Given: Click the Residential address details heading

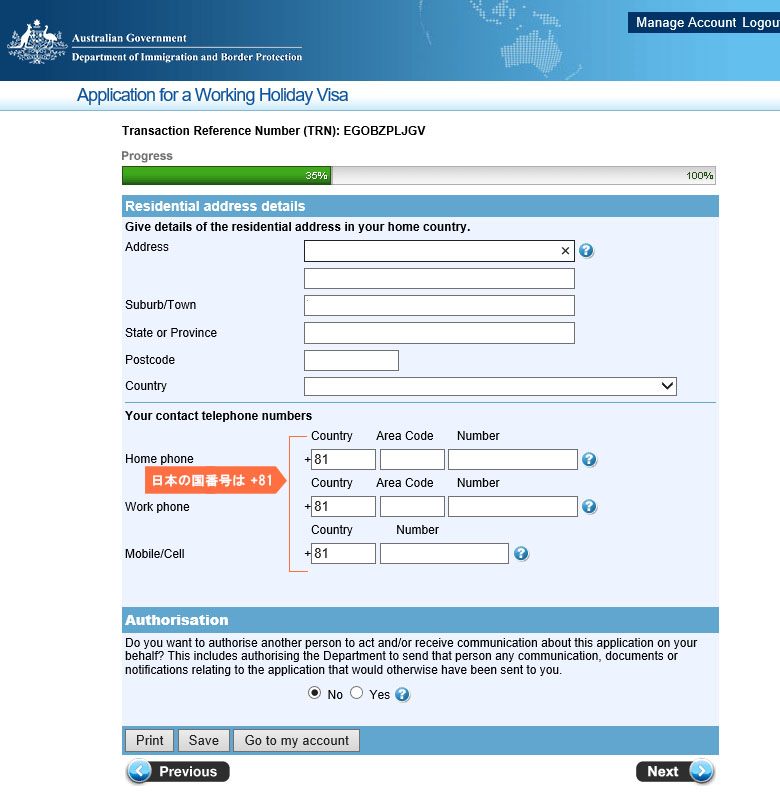Looking at the screenshot, I should pyautogui.click(x=215, y=206).
